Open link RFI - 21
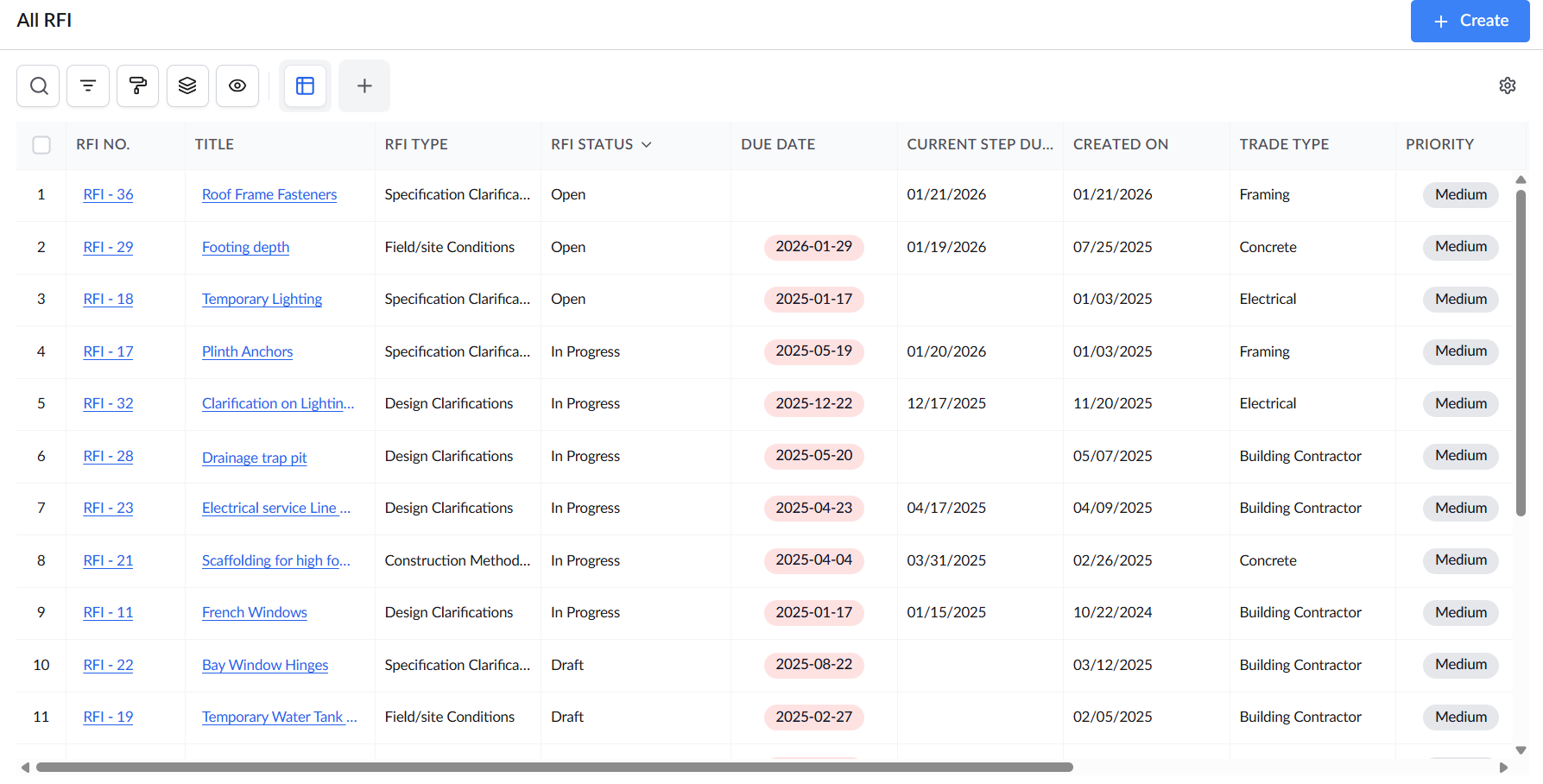The image size is (1543, 784). [108, 560]
